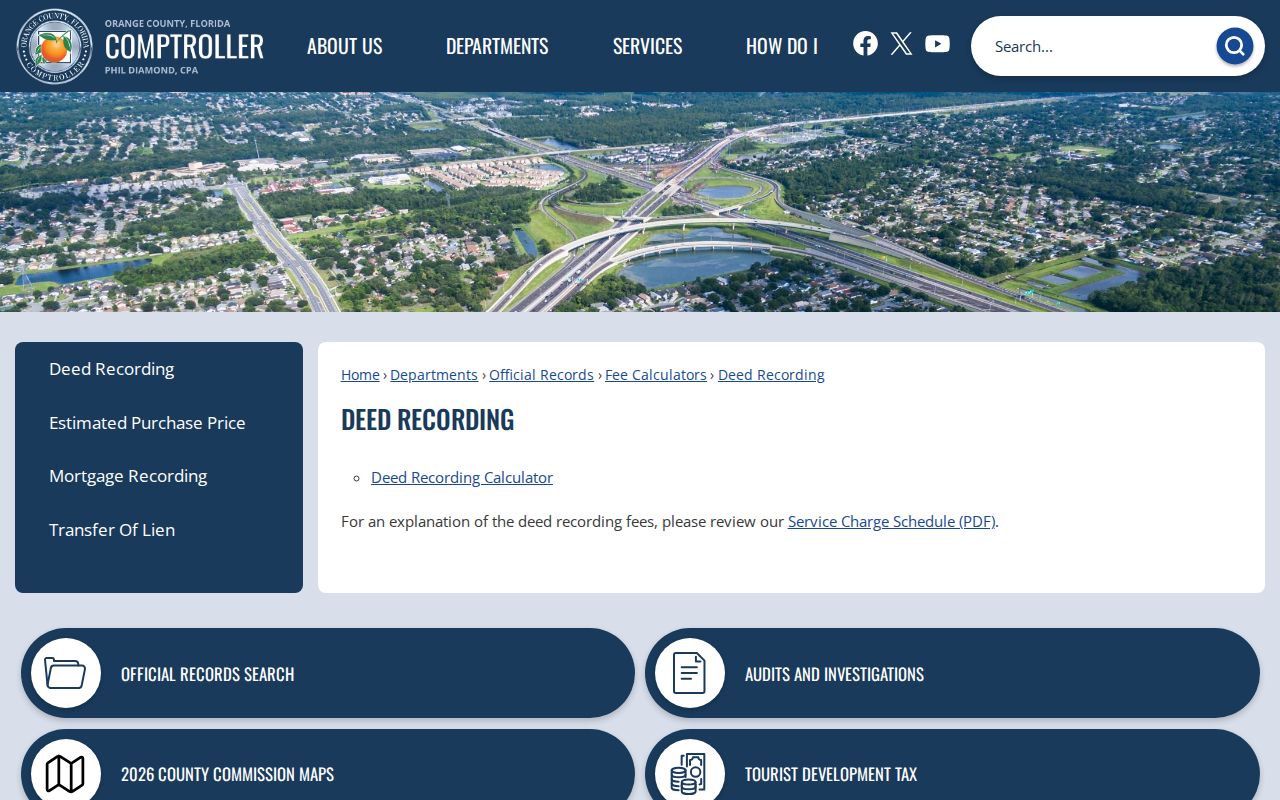
Task: Open the Services menu
Action: [647, 46]
